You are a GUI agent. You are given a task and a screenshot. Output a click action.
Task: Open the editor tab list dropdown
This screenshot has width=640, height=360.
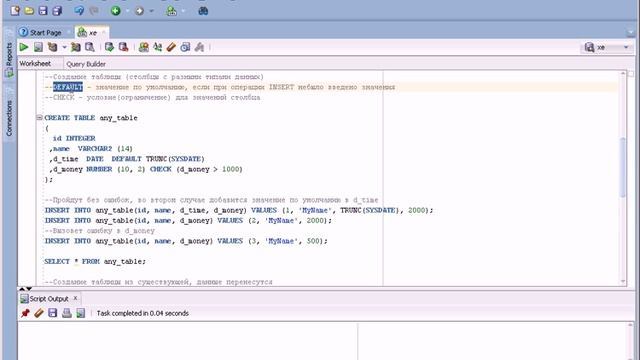pos(631,32)
